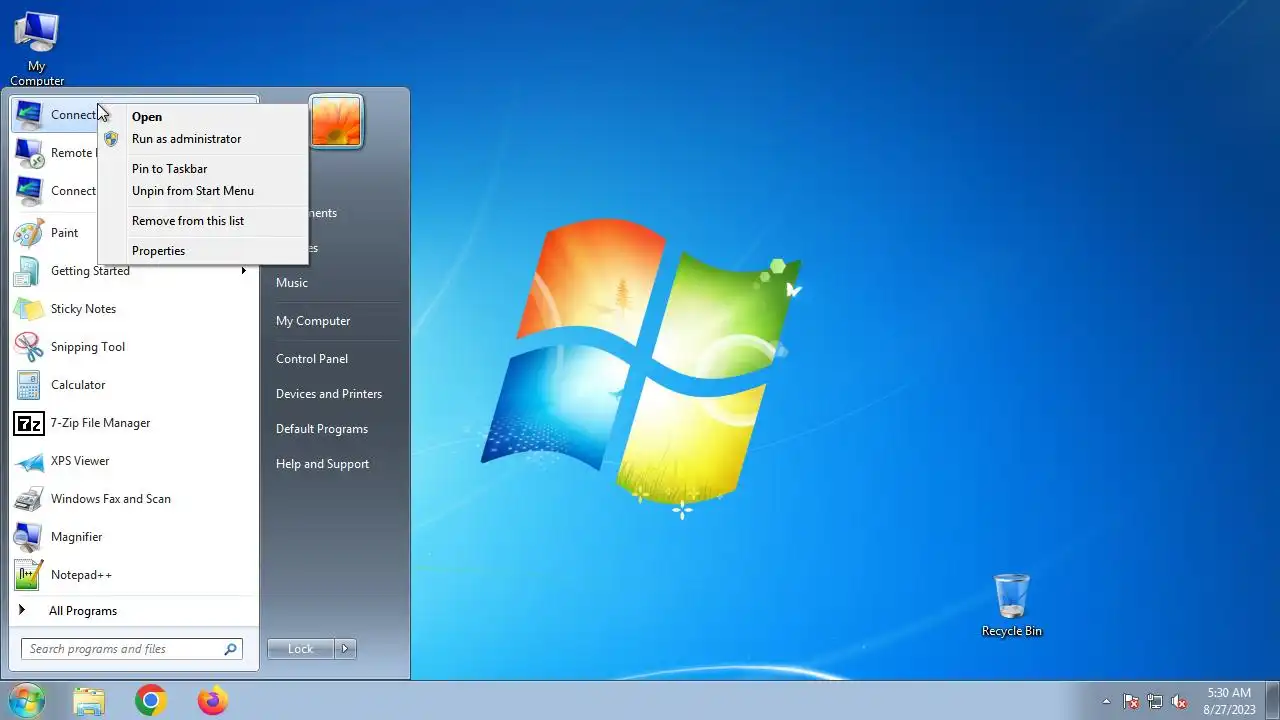The image size is (1280, 720).
Task: Click the Windows Fax and Scan icon
Action: tap(29, 499)
